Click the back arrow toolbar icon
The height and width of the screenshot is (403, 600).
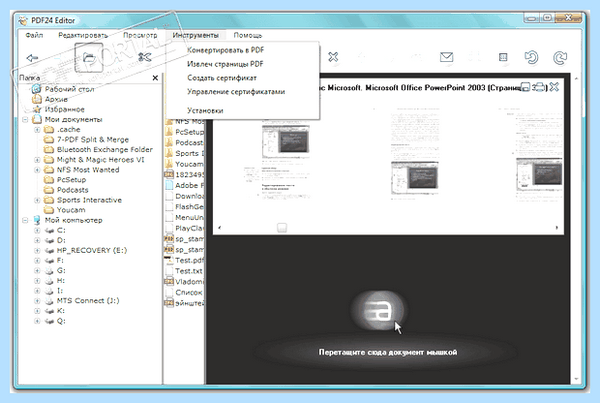tap(33, 58)
